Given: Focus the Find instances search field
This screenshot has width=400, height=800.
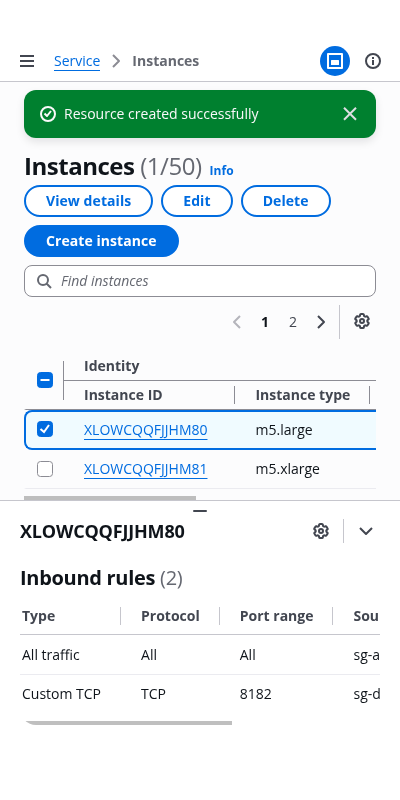Looking at the screenshot, I should point(200,281).
